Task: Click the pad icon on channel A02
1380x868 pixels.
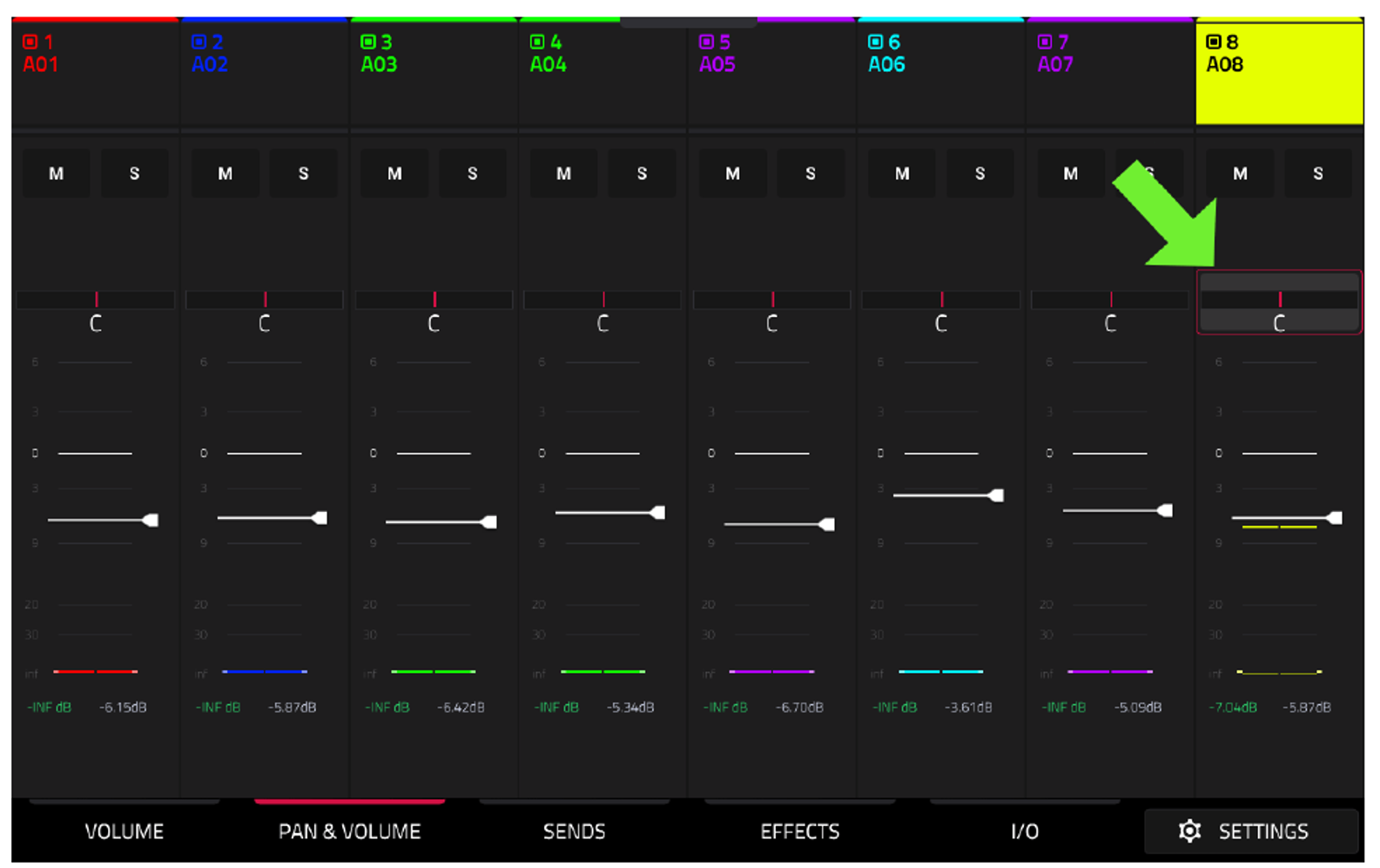Action: click(x=199, y=42)
